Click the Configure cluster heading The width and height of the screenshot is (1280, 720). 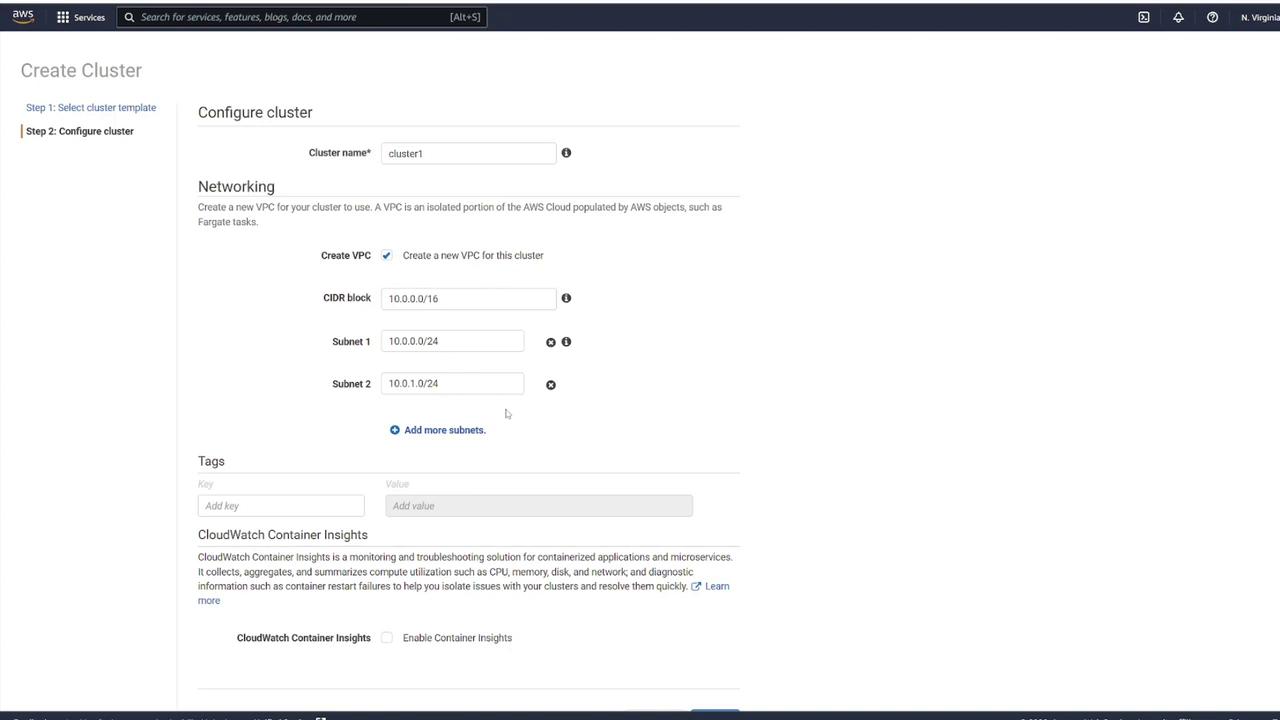[255, 112]
